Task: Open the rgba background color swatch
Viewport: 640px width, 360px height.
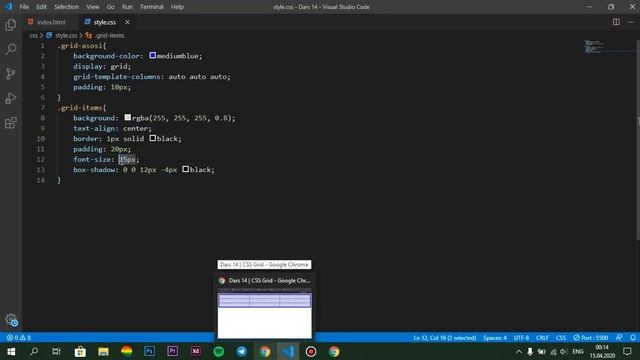Action: pyautogui.click(x=128, y=117)
